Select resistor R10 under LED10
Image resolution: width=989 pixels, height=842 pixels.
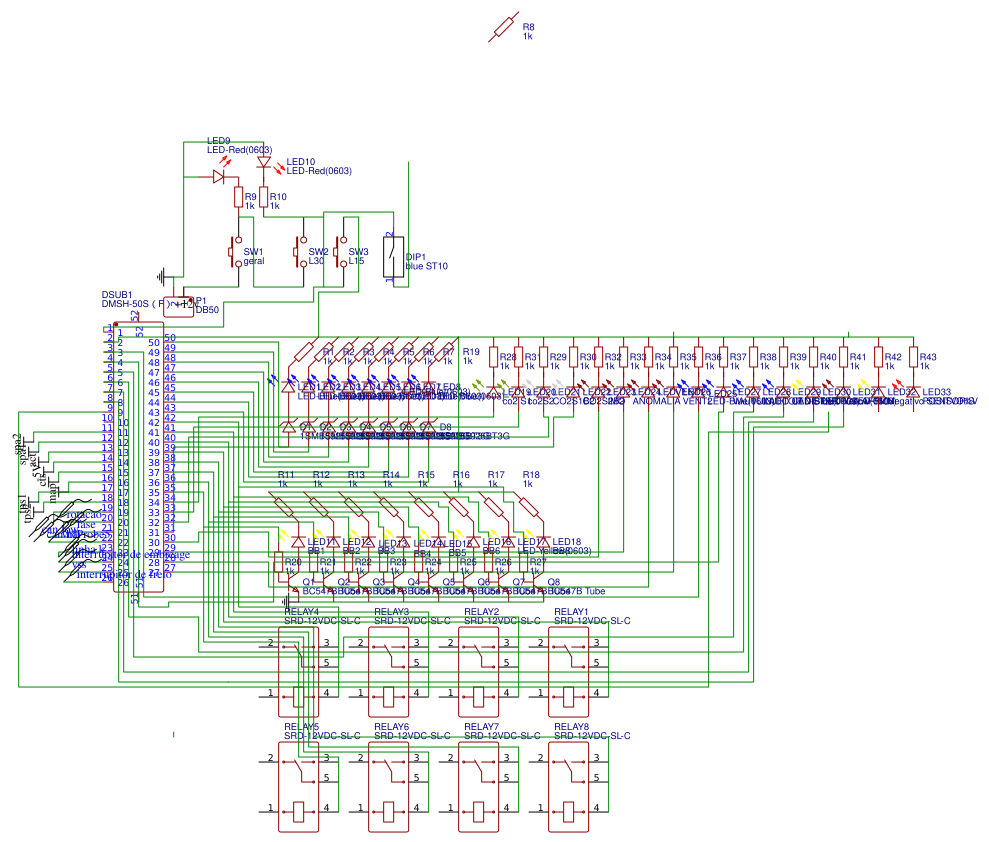(264, 198)
